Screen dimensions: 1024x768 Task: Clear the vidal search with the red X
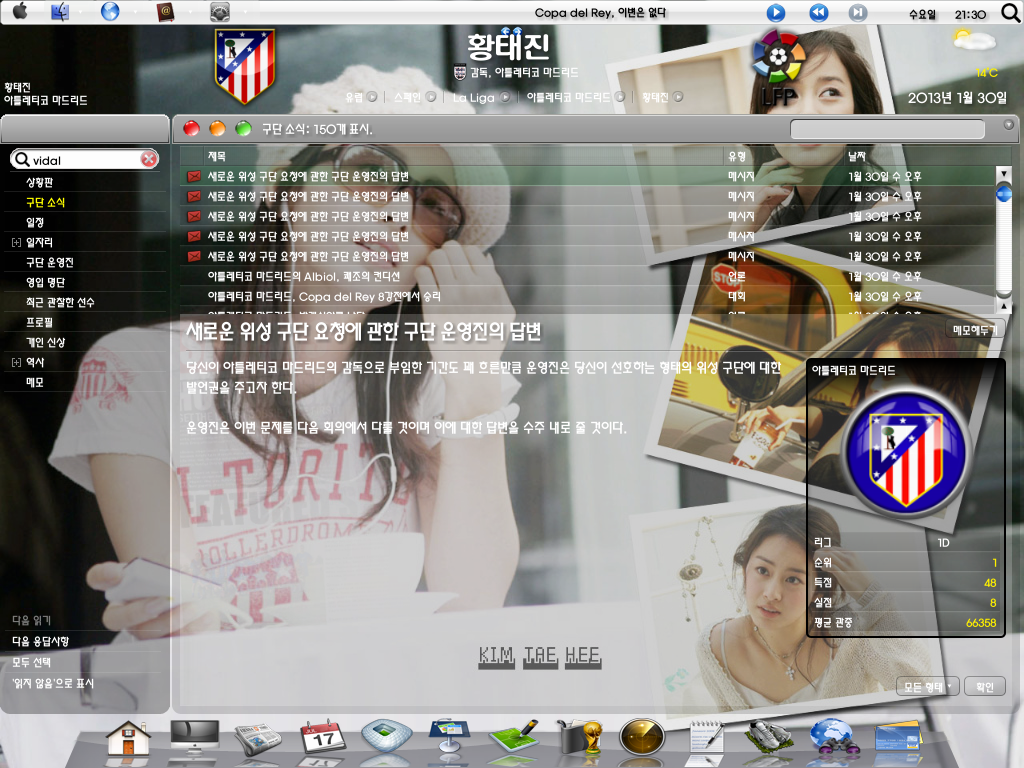(x=149, y=159)
